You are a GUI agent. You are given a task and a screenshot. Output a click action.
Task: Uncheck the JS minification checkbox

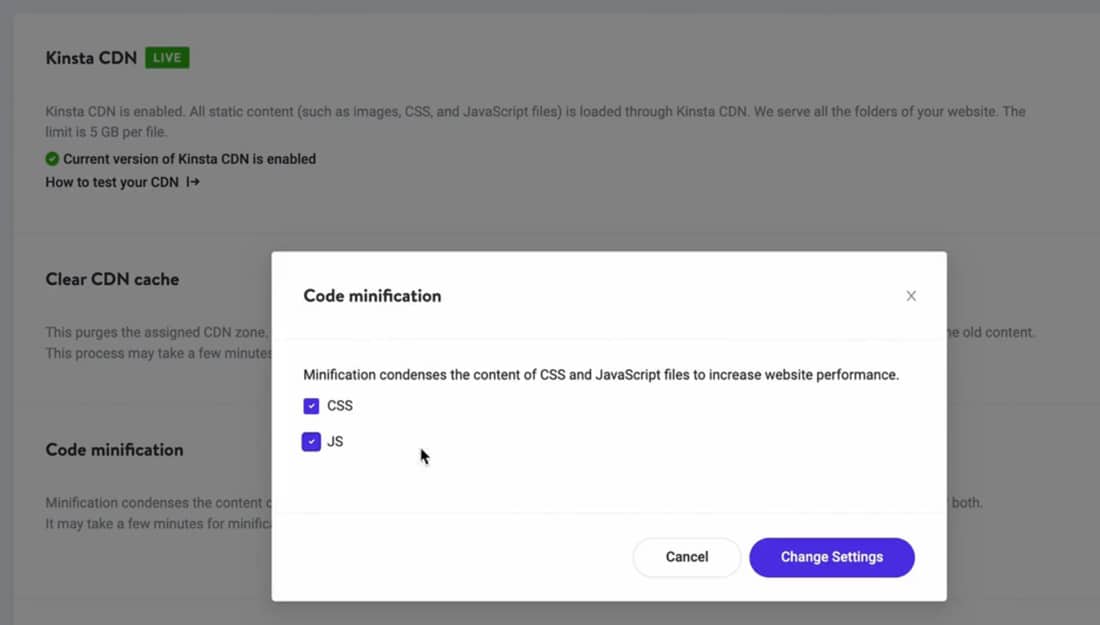click(311, 441)
